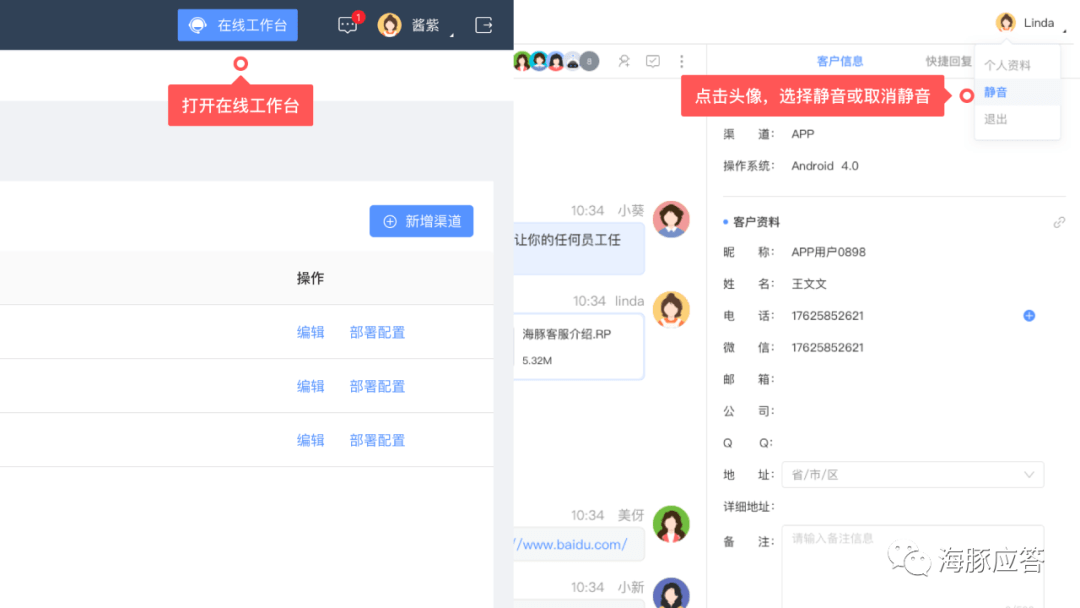The image size is (1080, 608).
Task: Click the phone value 17625852621 beside 电话
Action: click(x=827, y=315)
